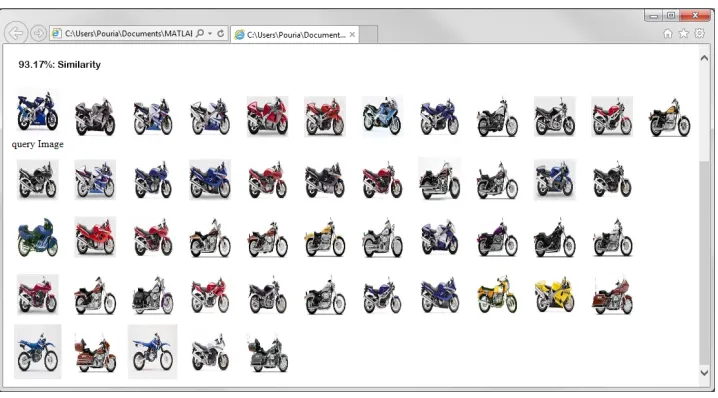The width and height of the screenshot is (718, 398).
Task: Select the bright yellow sport bike thumbnail
Action: tap(555, 295)
